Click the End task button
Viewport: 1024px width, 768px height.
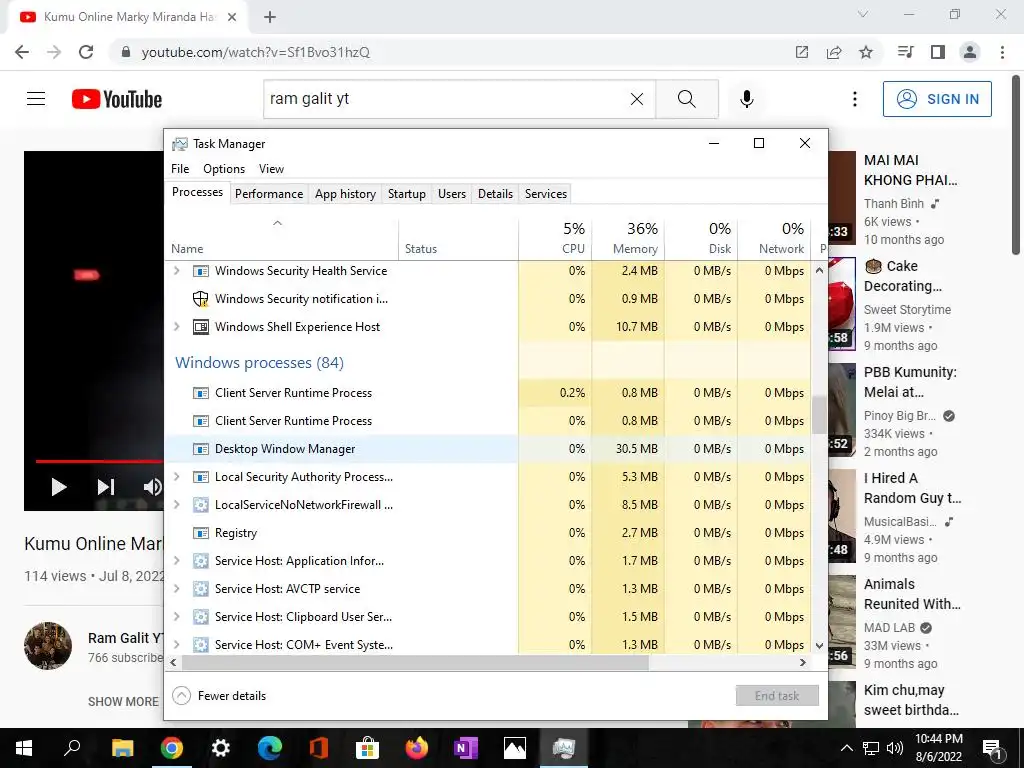point(776,696)
